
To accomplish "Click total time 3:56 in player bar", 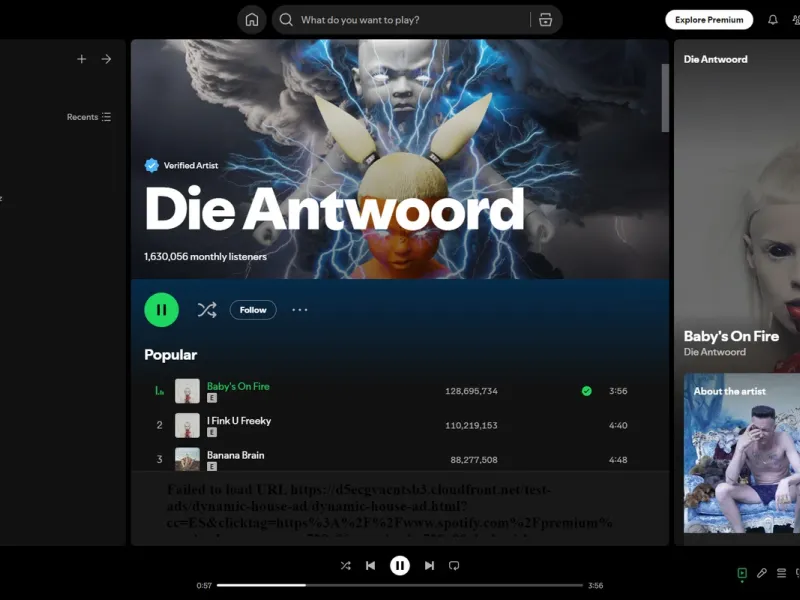I will coord(595,586).
